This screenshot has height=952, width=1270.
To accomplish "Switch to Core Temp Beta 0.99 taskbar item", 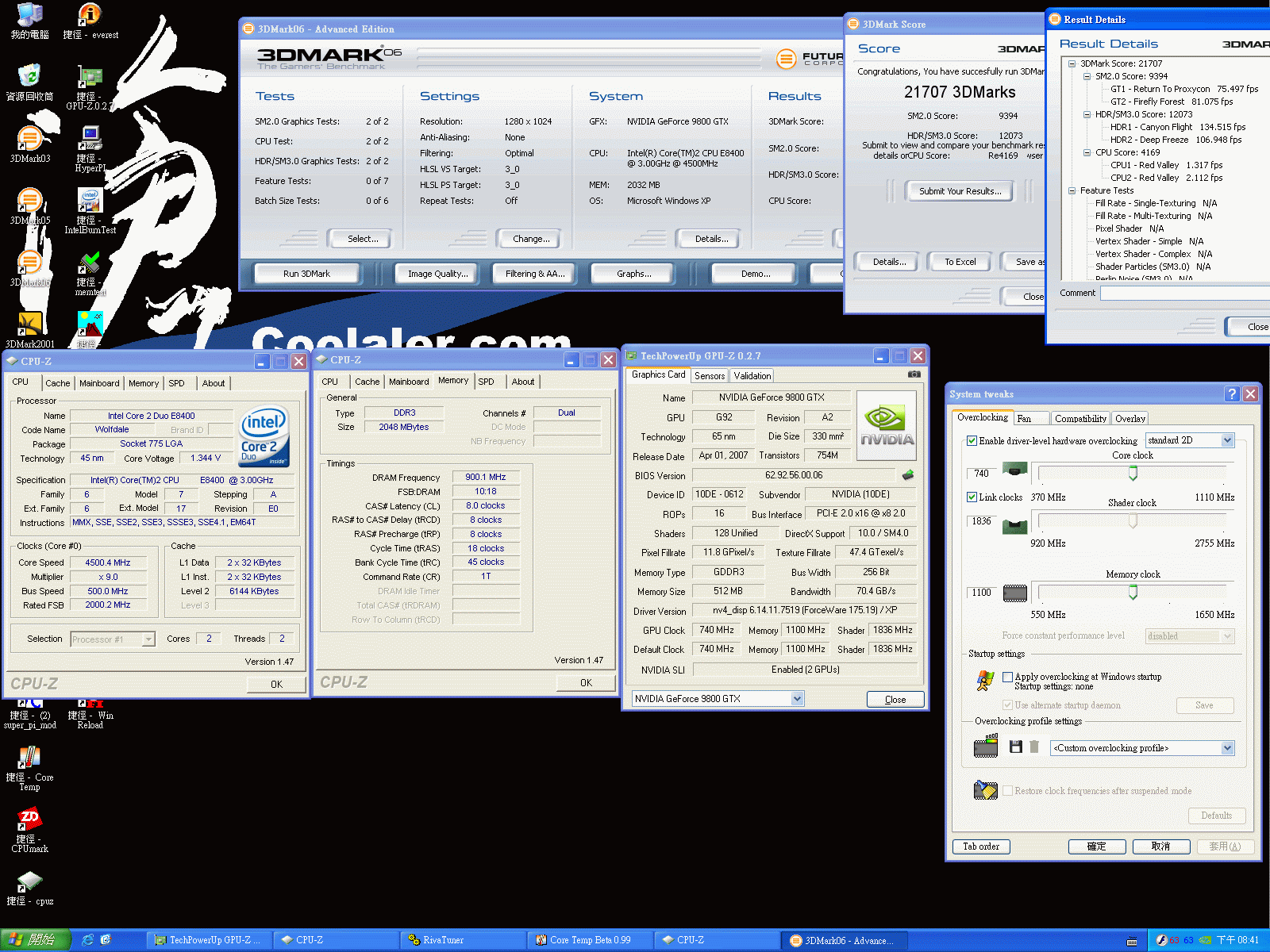I will pos(591,940).
